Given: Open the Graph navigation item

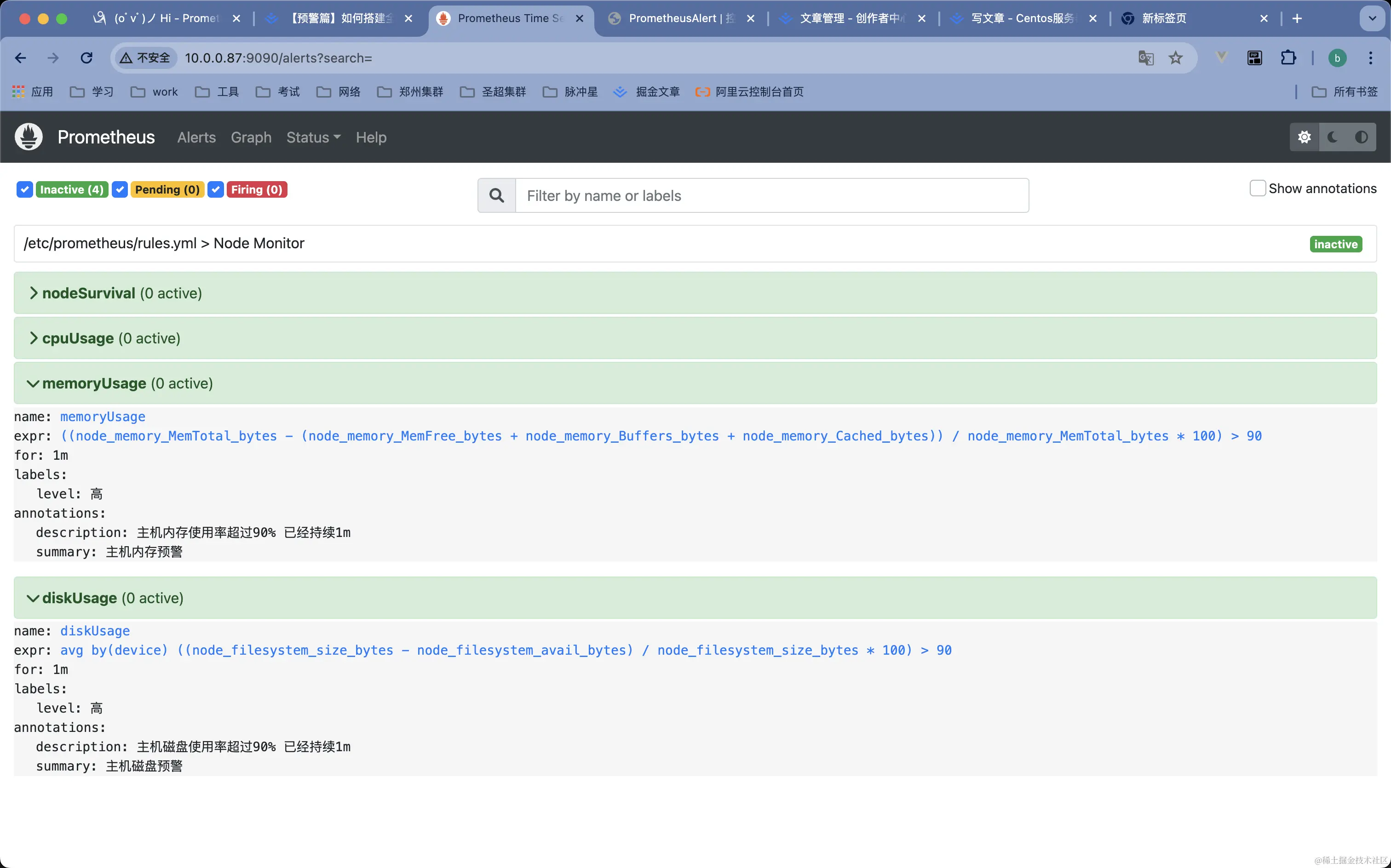Looking at the screenshot, I should 251,137.
